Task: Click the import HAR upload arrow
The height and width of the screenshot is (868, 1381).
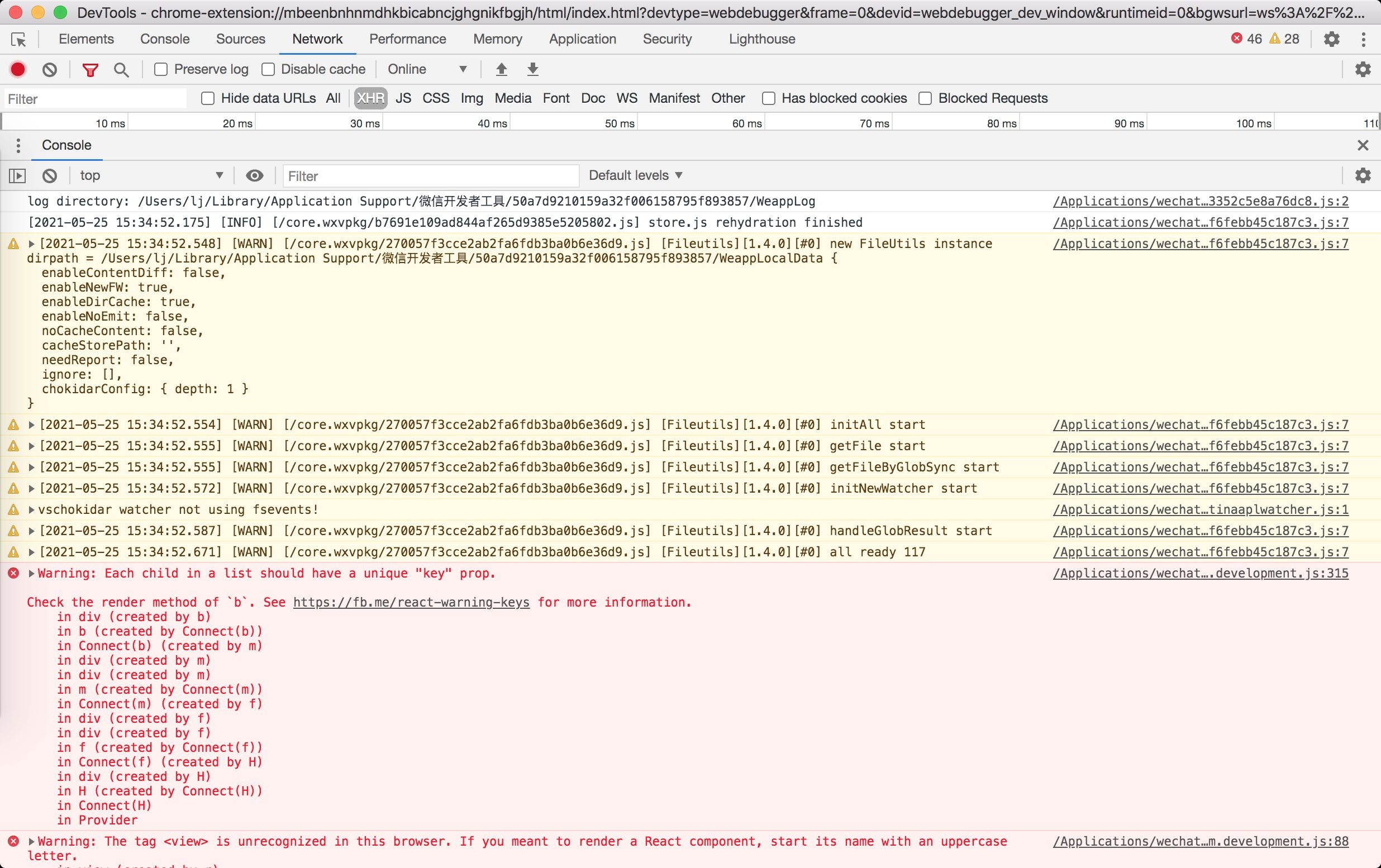Action: pos(501,69)
